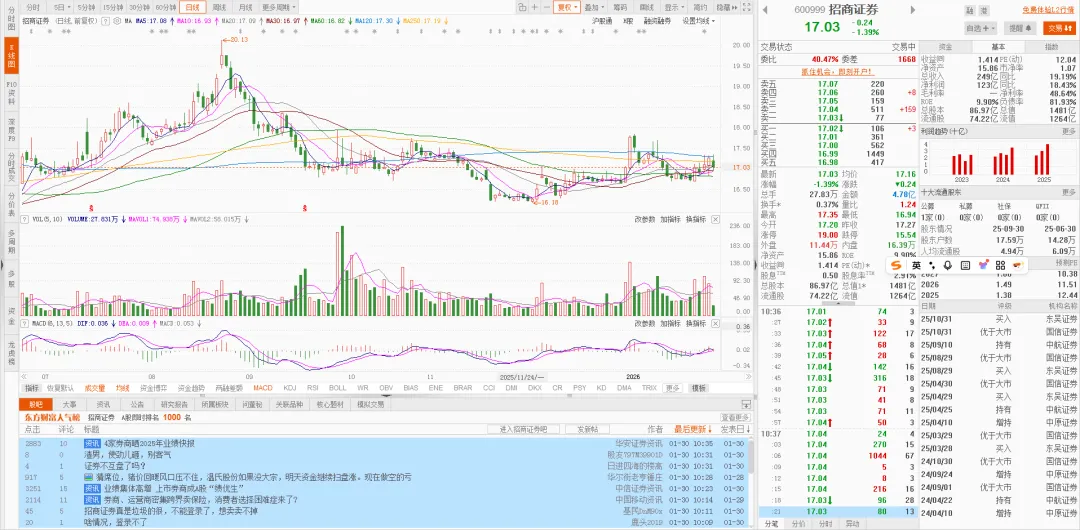Open the 复权 adjustment dropdown
The width and height of the screenshot is (1080, 530).
point(568,7)
